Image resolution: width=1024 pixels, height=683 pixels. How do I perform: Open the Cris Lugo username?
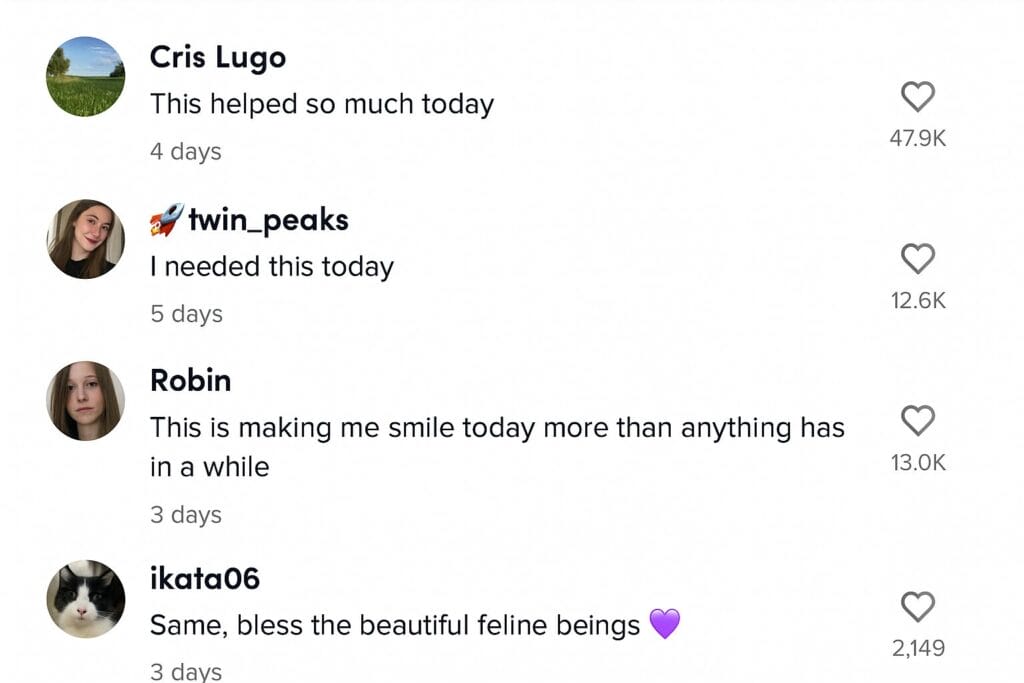pyautogui.click(x=218, y=57)
